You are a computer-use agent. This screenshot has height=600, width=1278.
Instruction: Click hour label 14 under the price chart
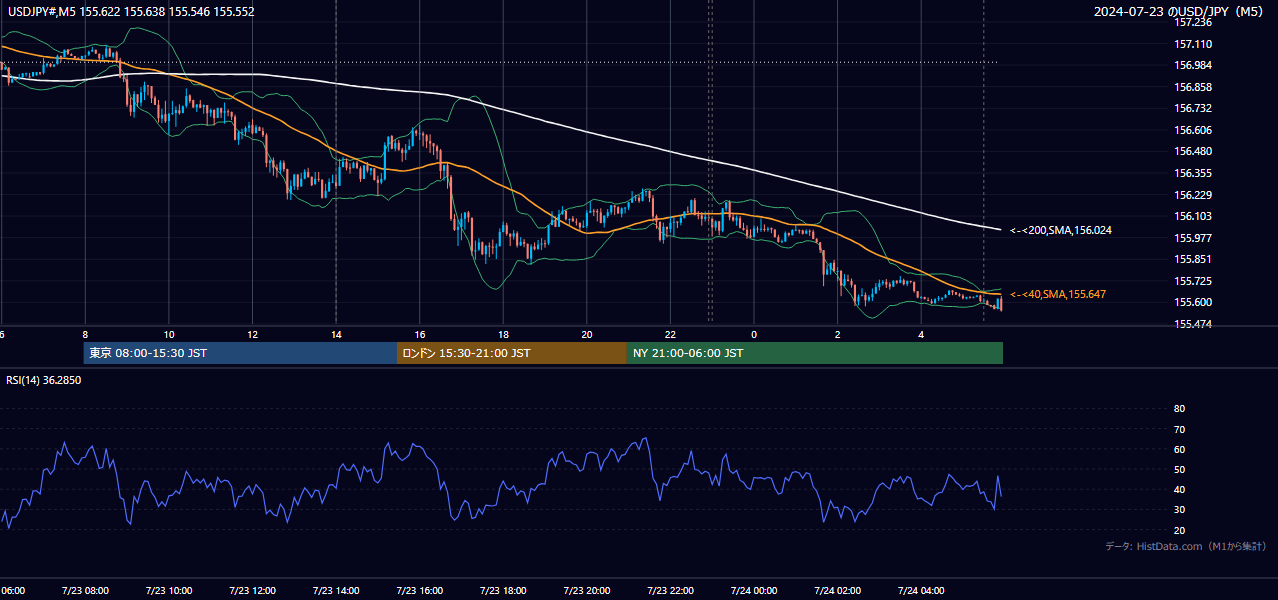coord(336,334)
